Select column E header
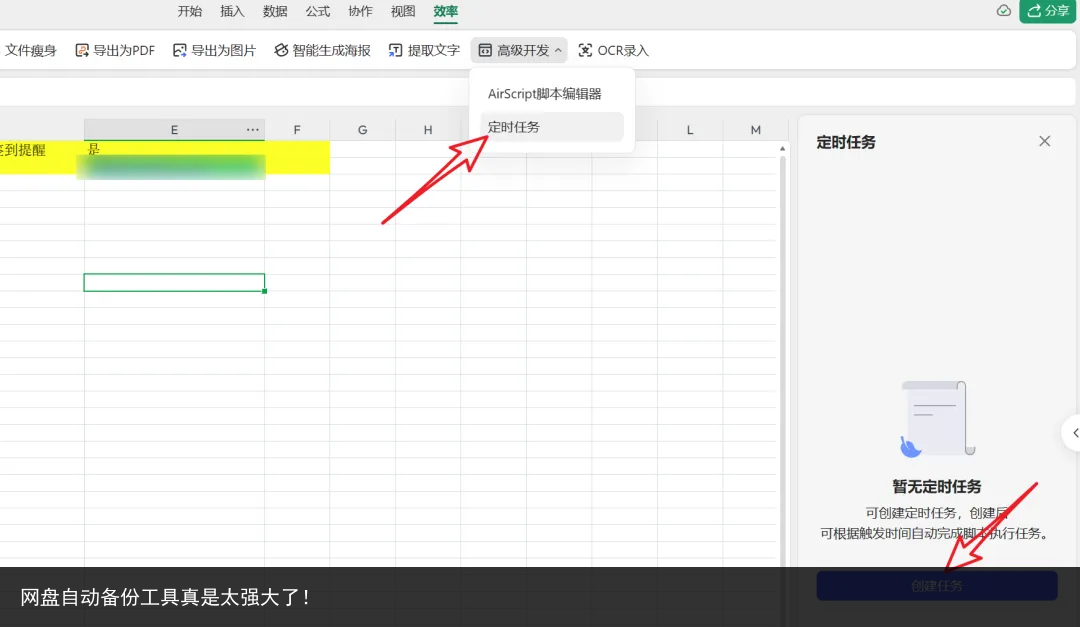Viewport: 1080px width, 627px height. (174, 130)
